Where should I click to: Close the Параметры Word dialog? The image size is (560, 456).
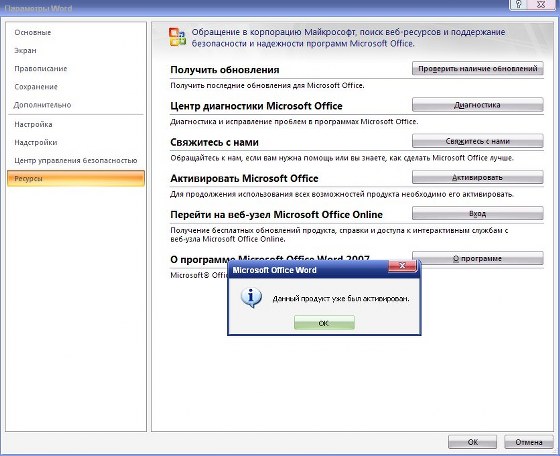pyautogui.click(x=541, y=5)
